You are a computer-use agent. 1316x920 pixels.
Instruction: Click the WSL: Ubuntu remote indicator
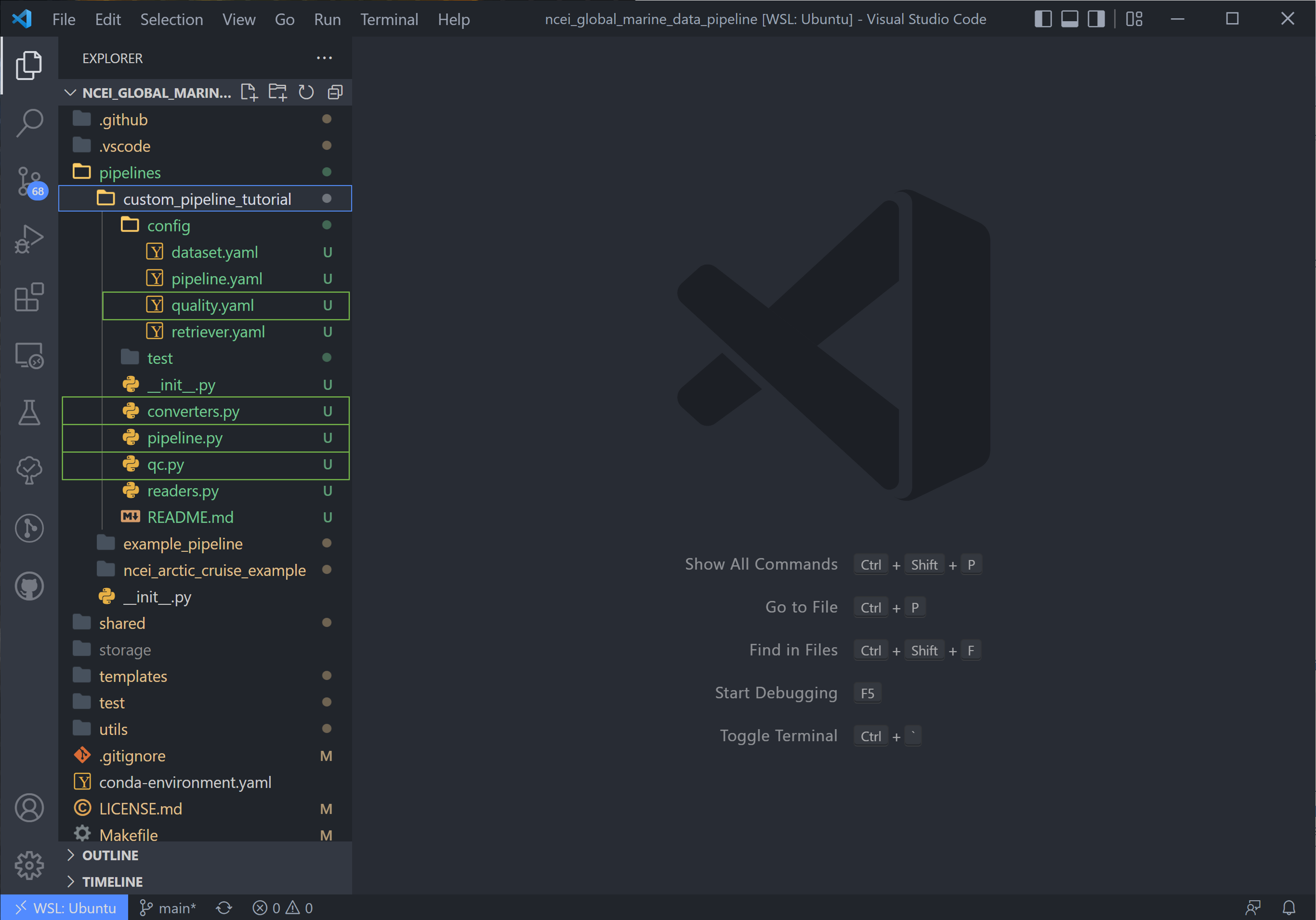tap(65, 908)
